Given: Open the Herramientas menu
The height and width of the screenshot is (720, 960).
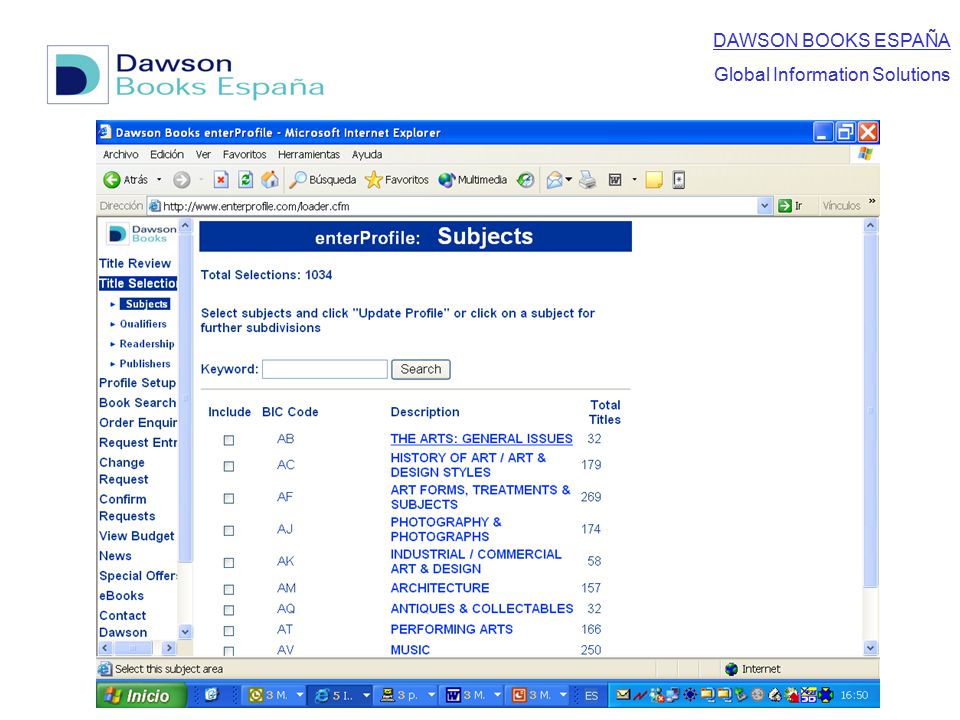Looking at the screenshot, I should tap(309, 154).
